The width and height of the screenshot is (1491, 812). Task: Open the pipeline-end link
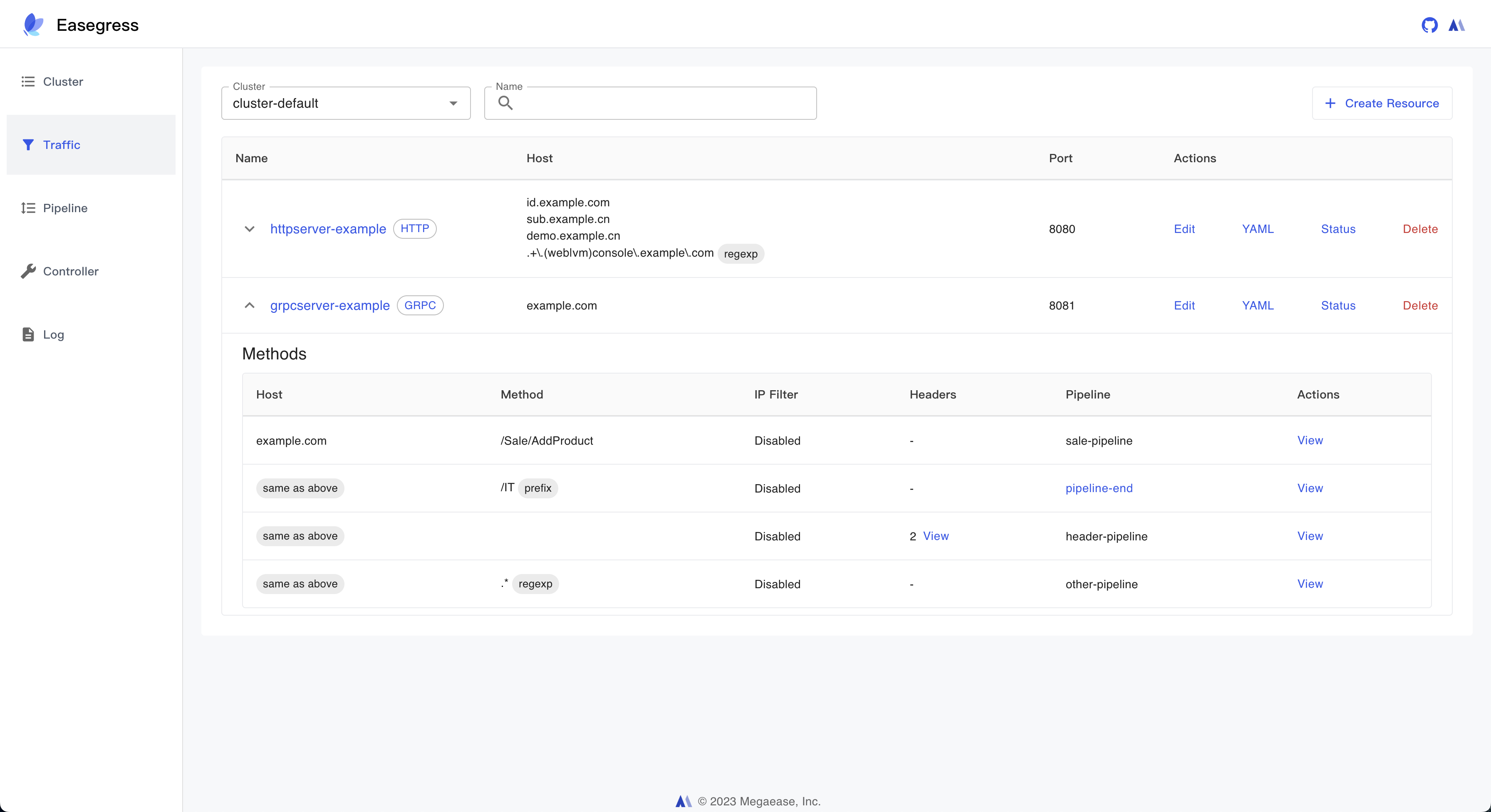(x=1099, y=488)
